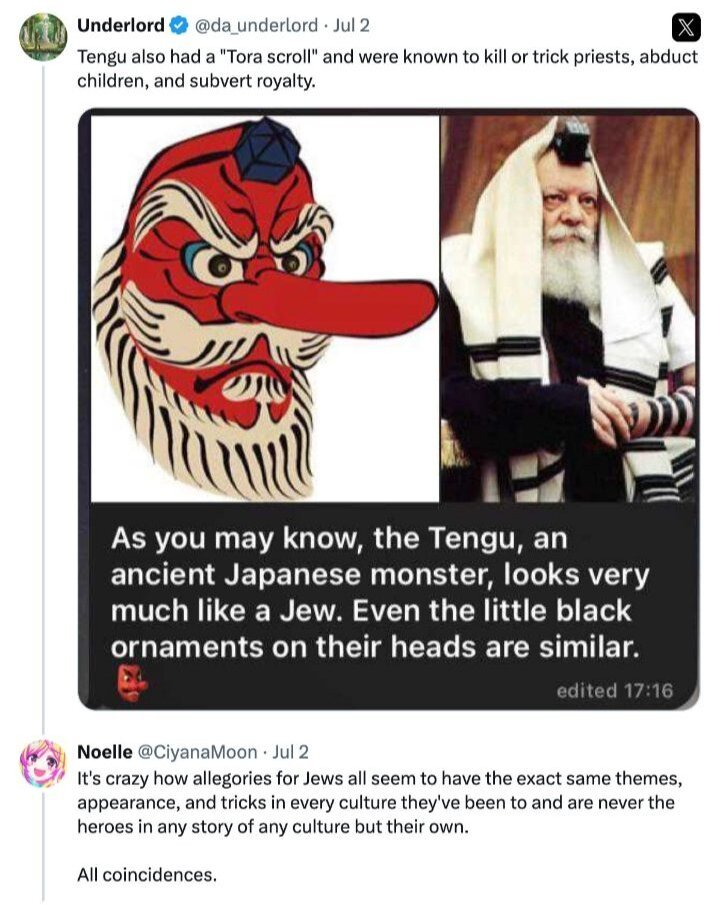The height and width of the screenshot is (905, 720).
Task: Open the photo on the image's right side
Action: tap(568, 308)
